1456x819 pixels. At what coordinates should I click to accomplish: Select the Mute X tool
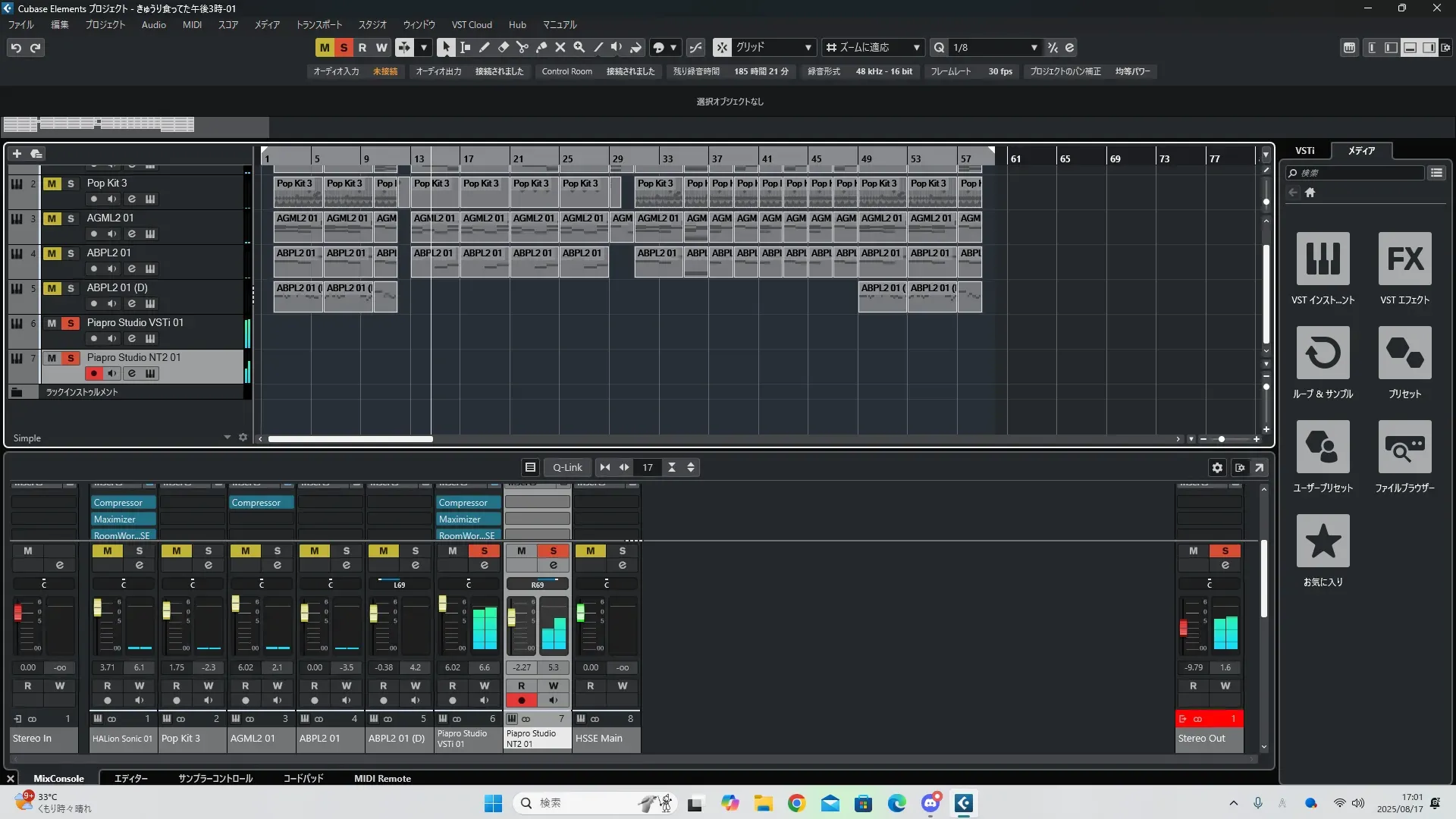[560, 47]
